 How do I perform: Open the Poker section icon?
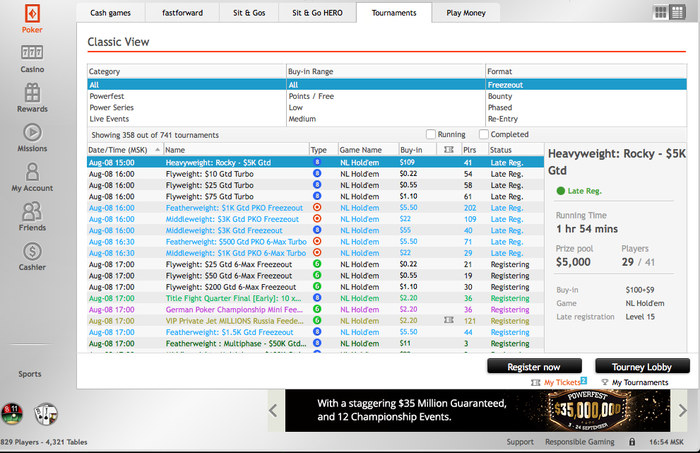(x=32, y=14)
